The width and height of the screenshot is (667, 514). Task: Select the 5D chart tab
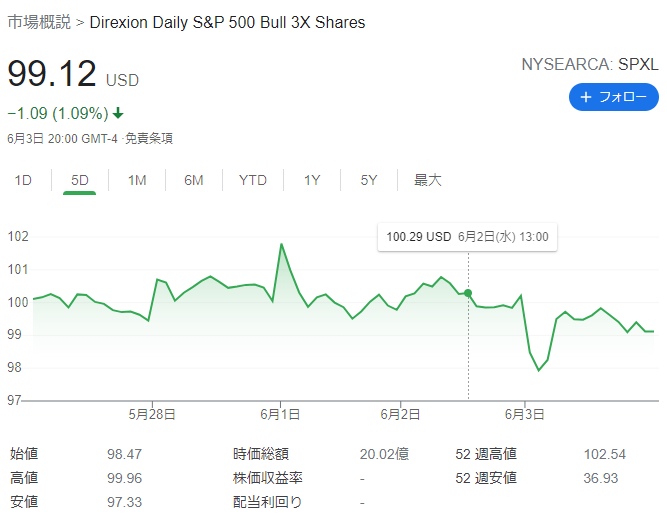click(x=80, y=180)
